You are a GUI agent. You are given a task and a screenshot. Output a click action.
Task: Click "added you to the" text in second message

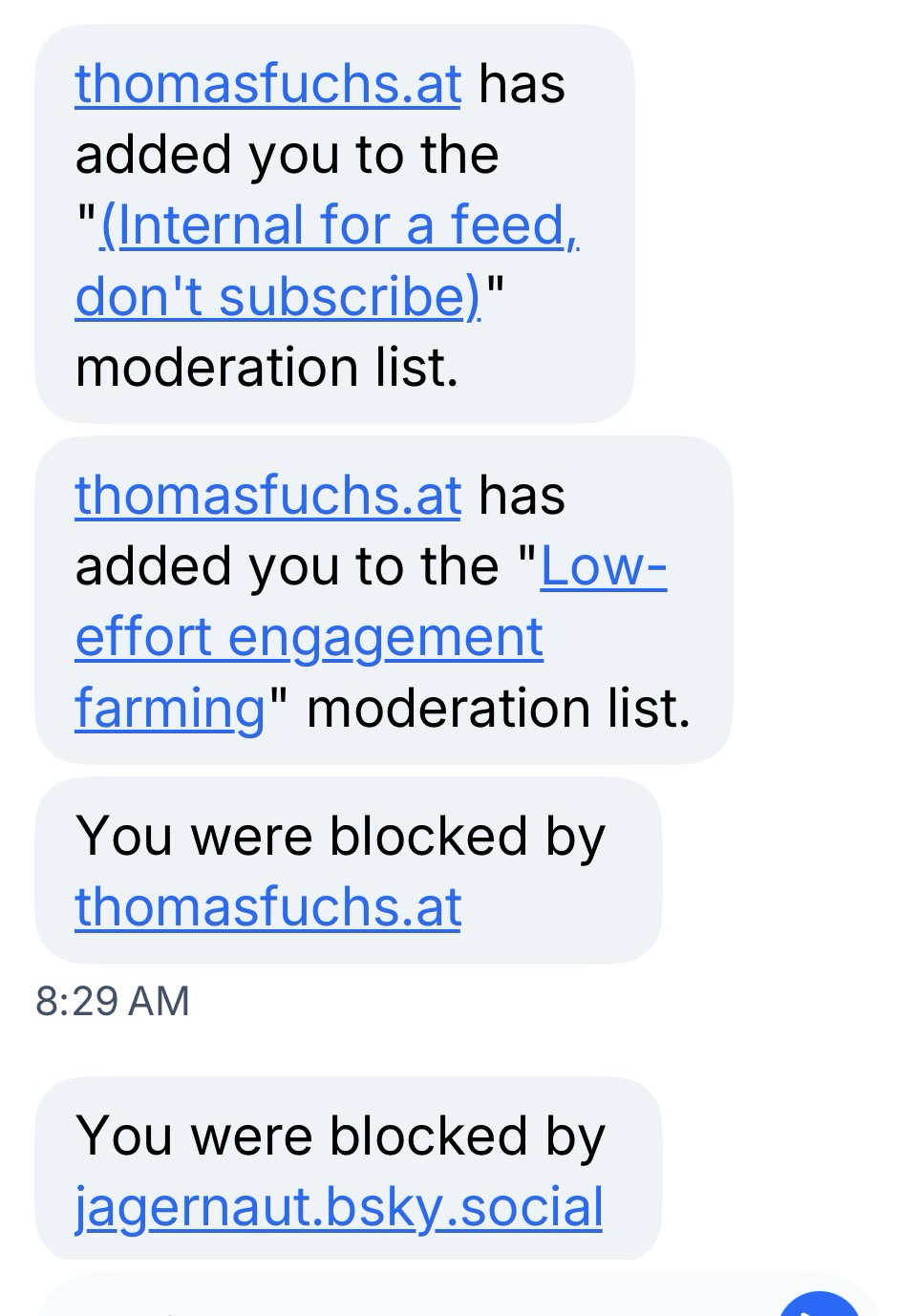(x=287, y=566)
